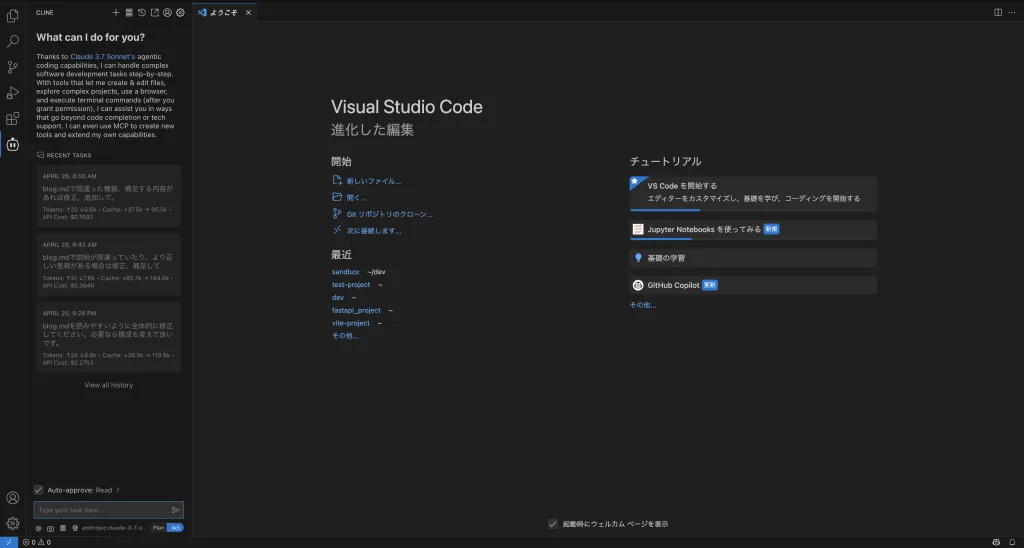
Task: Expand the Auto-approve options chevron
Action: (118, 490)
